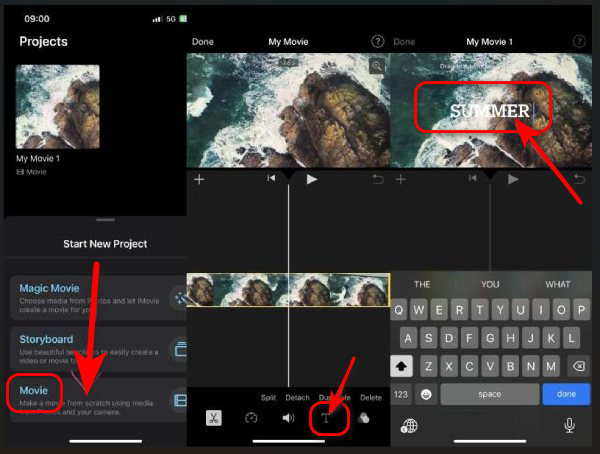Open the Filters circles tool
Screen dimensions: 600x454
coord(363,418)
